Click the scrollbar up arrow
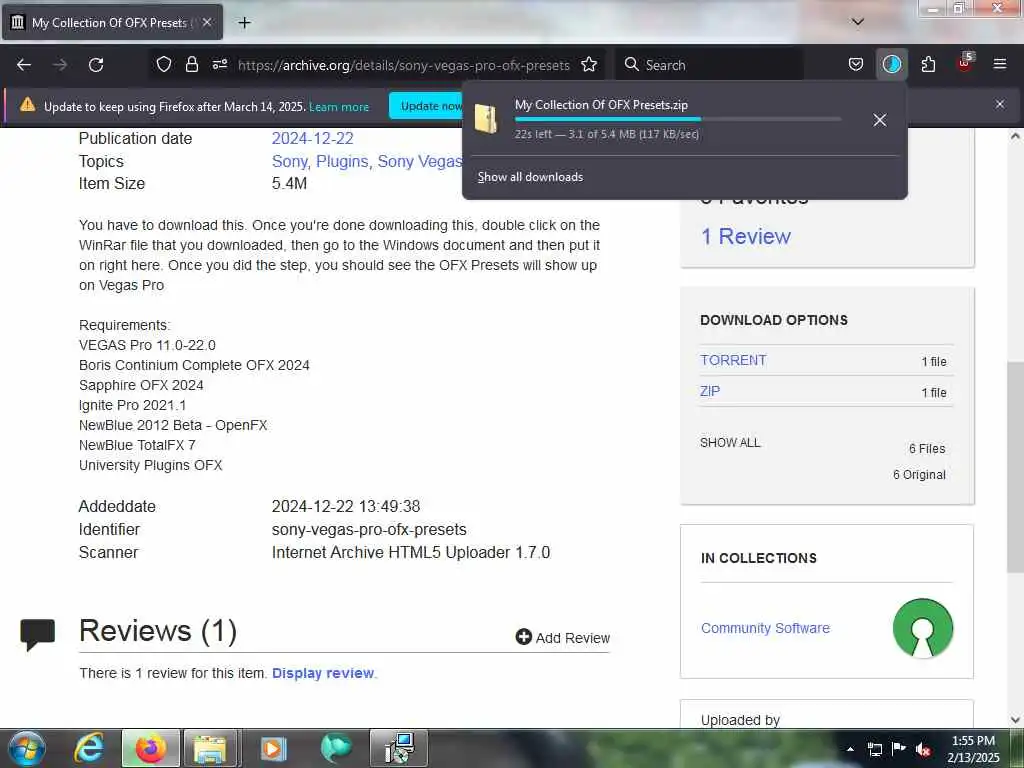The width and height of the screenshot is (1024, 768). coord(1016,136)
